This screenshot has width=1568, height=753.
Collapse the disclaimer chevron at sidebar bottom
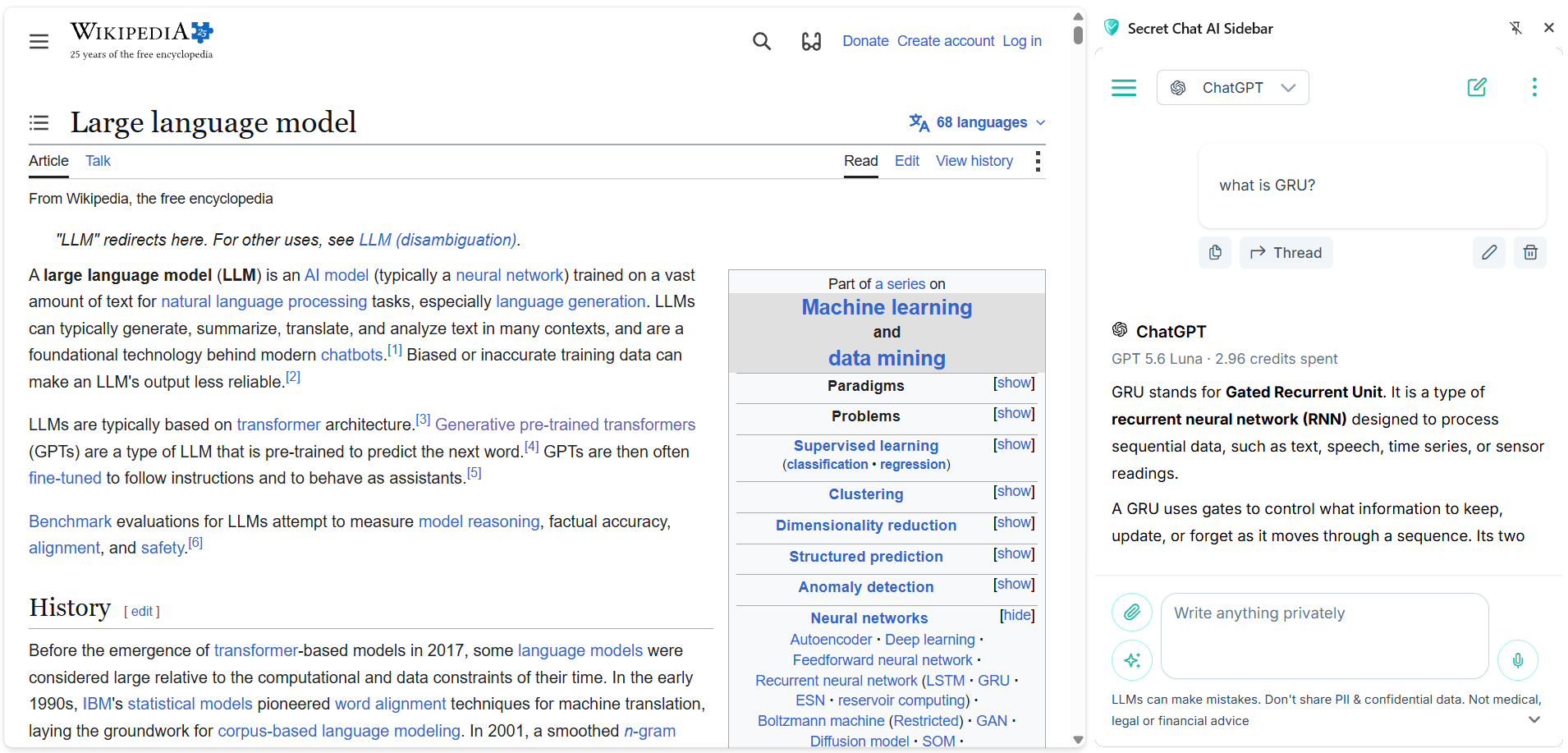point(1534,719)
